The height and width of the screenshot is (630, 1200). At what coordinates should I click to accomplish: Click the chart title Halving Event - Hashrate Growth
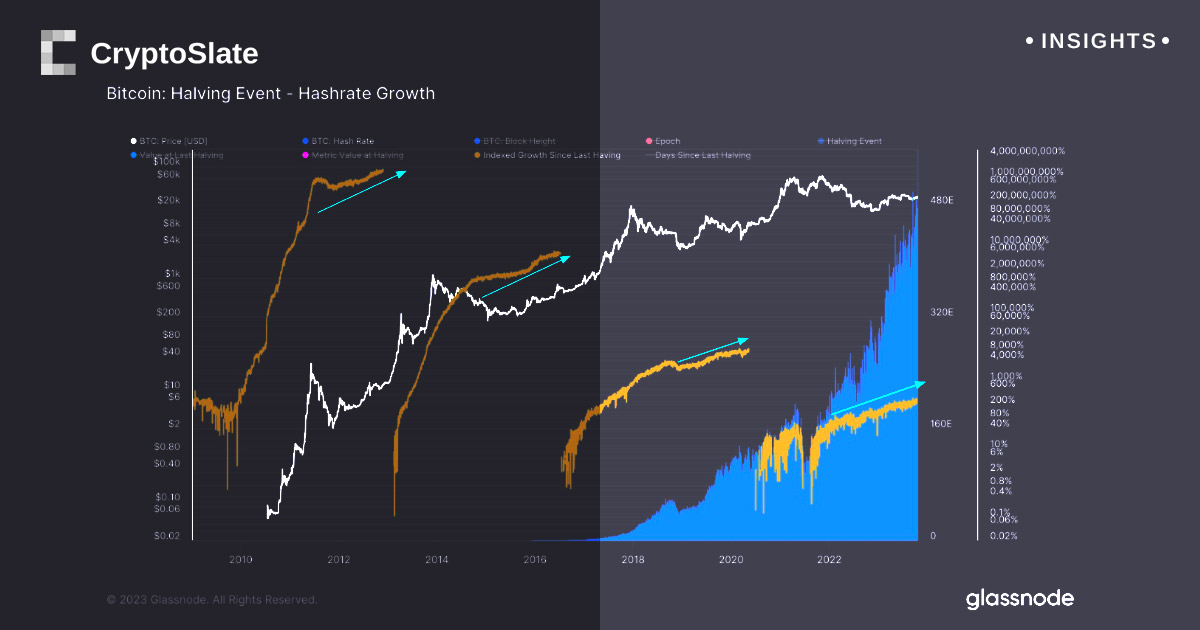click(x=270, y=94)
